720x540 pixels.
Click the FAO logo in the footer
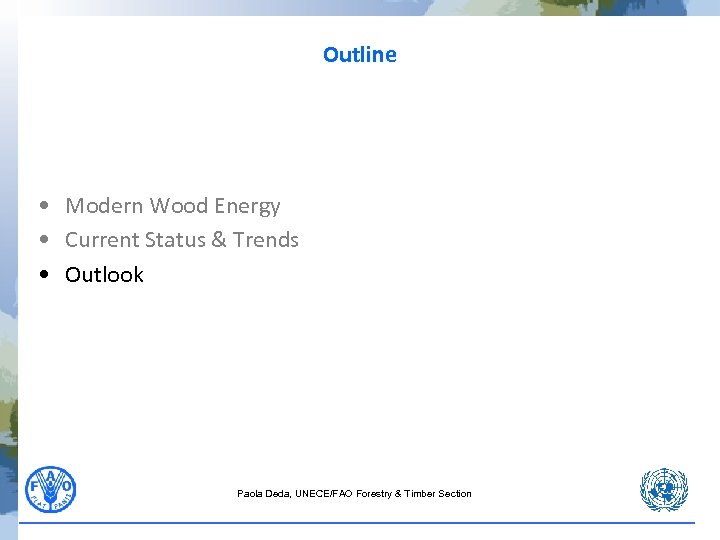tap(50, 490)
